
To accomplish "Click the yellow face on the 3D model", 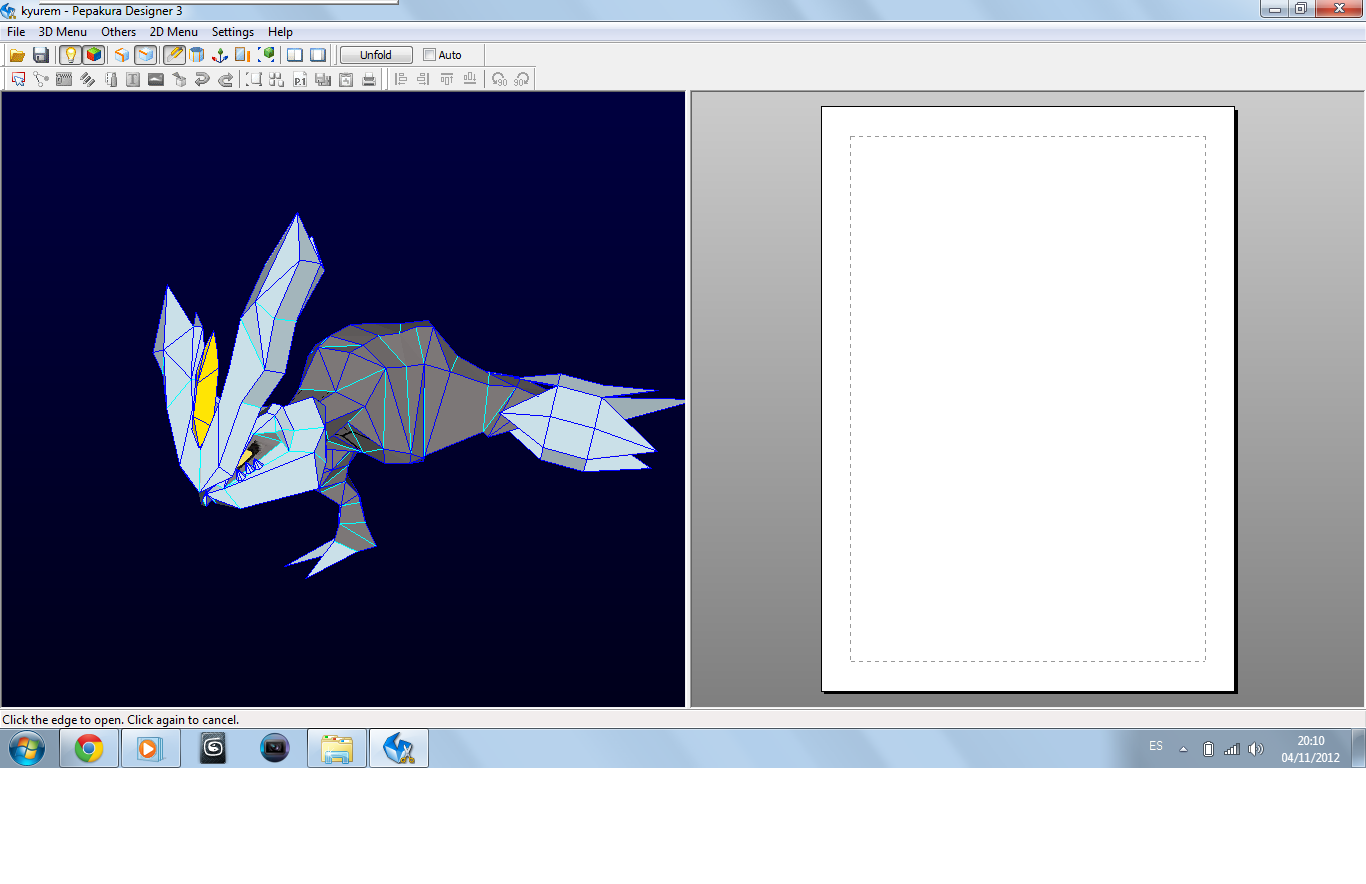I will (x=206, y=392).
